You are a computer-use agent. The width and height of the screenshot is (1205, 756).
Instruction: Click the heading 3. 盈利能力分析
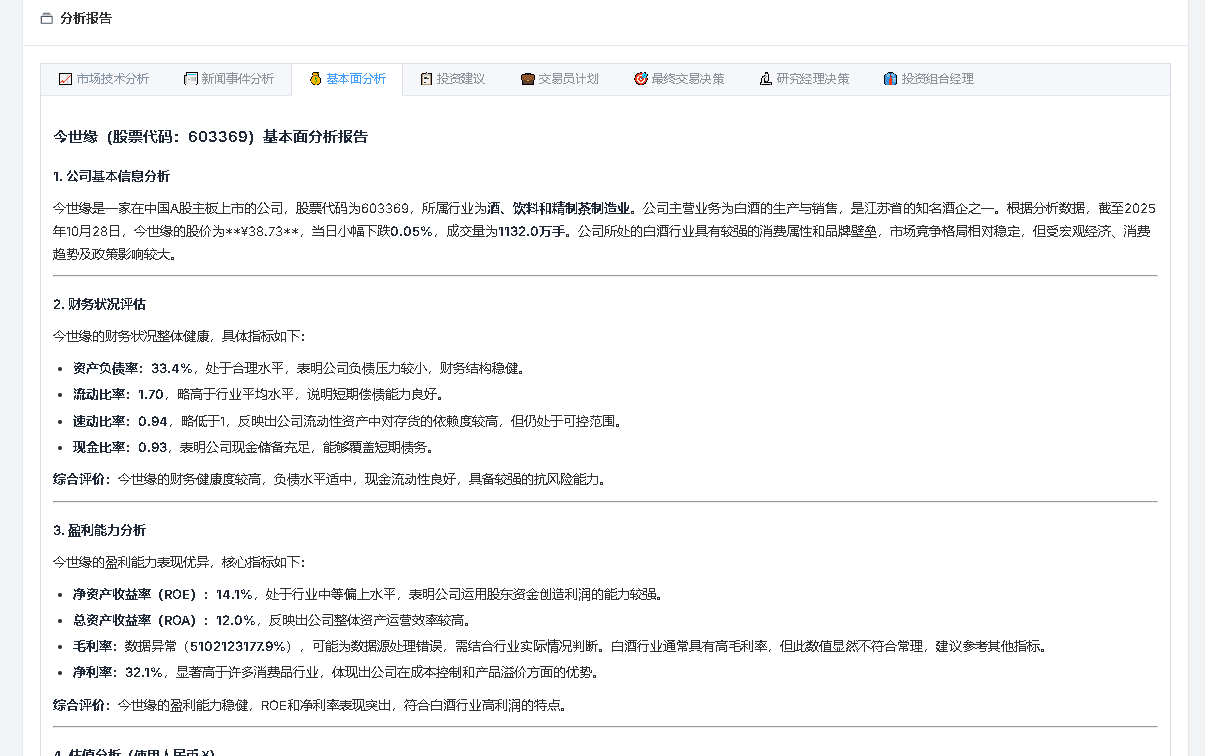click(x=99, y=530)
